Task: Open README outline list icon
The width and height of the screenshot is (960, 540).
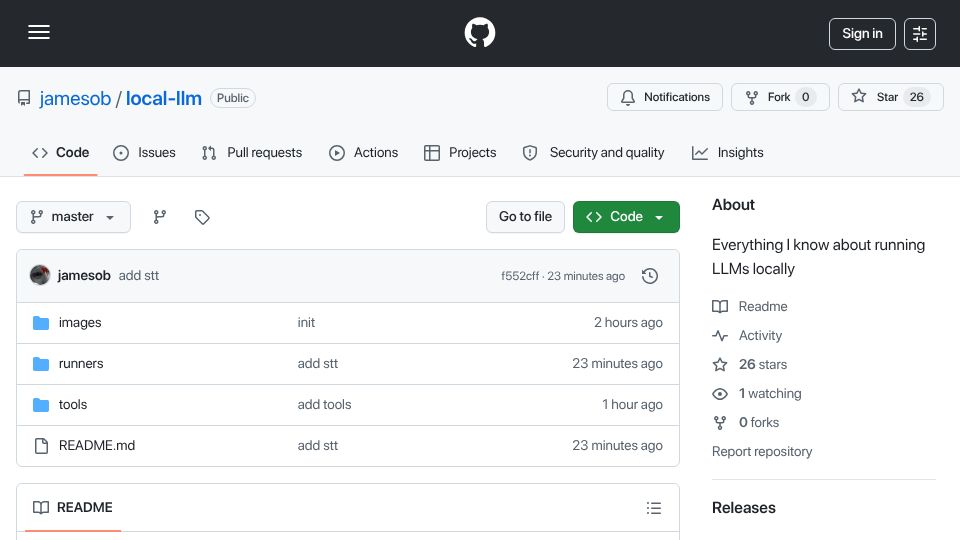Action: [654, 508]
